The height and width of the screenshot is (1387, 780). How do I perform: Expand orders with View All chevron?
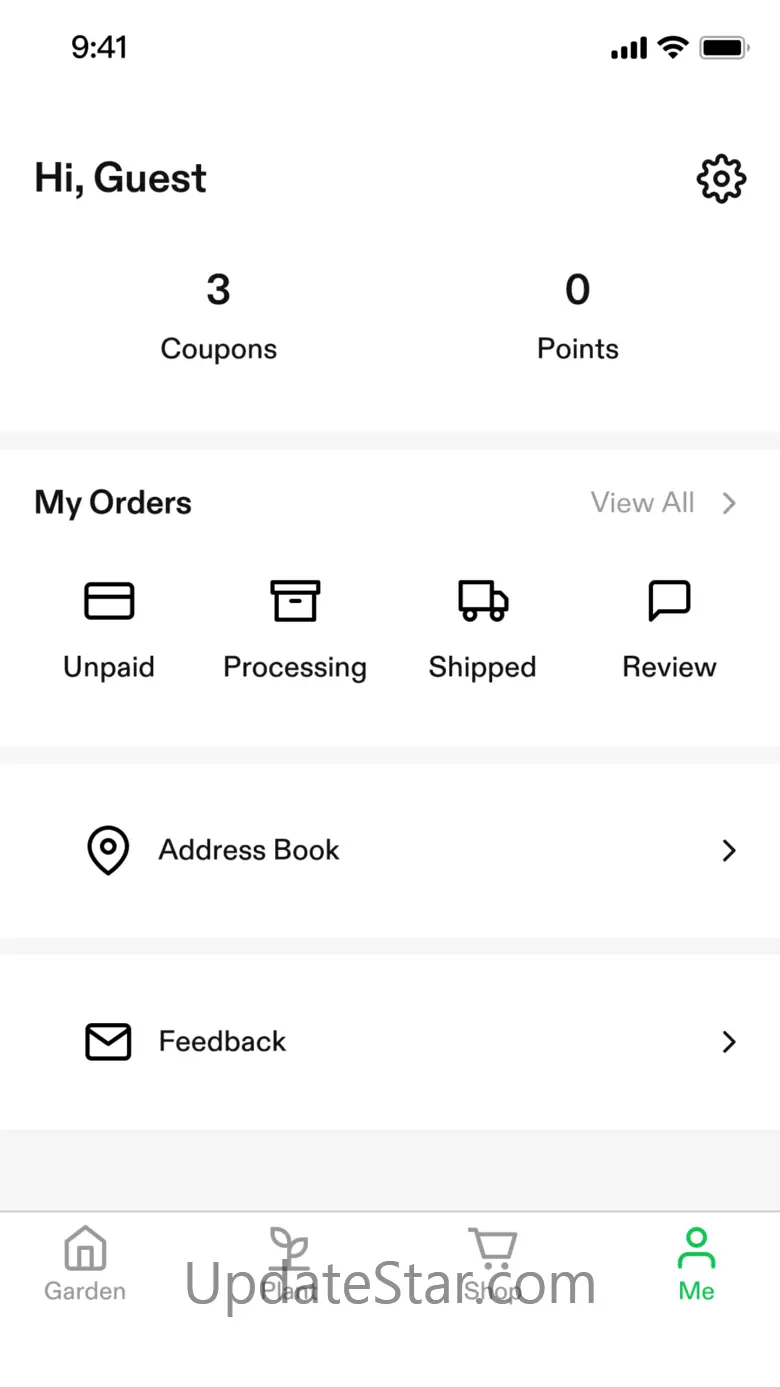(729, 503)
